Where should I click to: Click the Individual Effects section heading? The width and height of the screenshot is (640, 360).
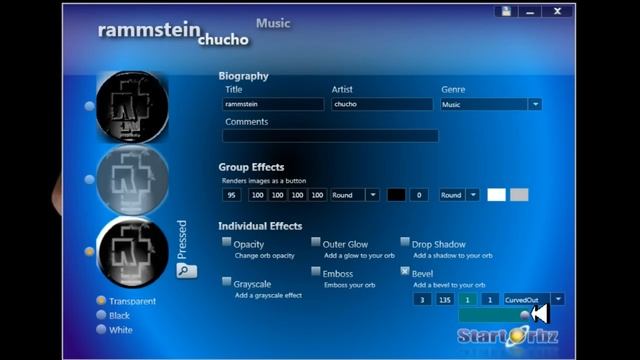[x=260, y=226]
